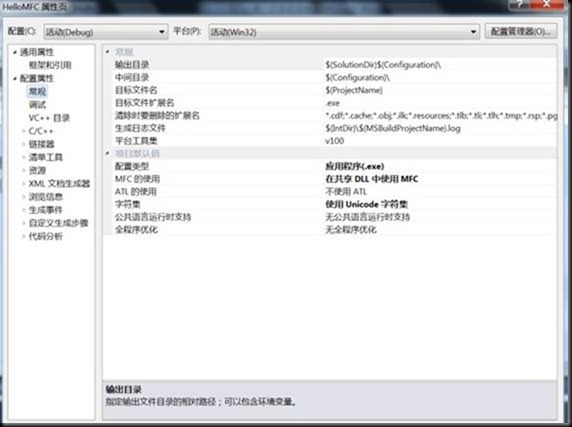
Task: Collapse the 项目默认值 property group
Action: click(108, 153)
